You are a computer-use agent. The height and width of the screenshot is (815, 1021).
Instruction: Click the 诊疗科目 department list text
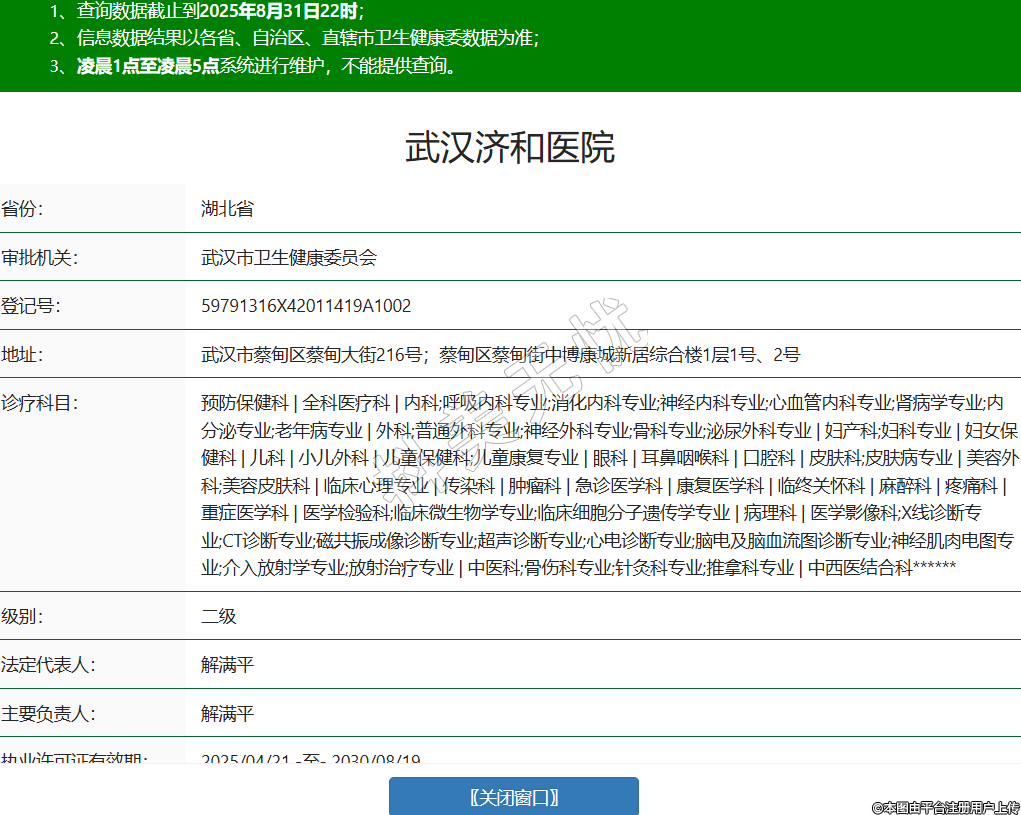coord(608,485)
